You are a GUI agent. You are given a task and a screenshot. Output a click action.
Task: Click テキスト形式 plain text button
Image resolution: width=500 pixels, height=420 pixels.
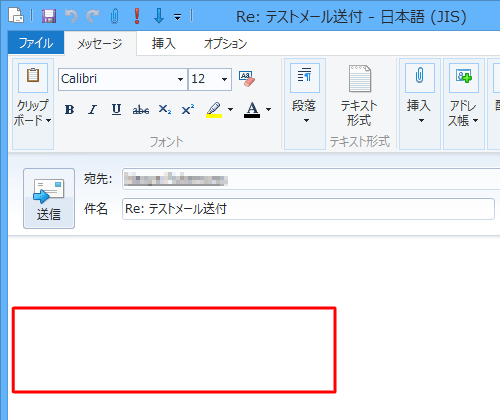click(x=359, y=96)
